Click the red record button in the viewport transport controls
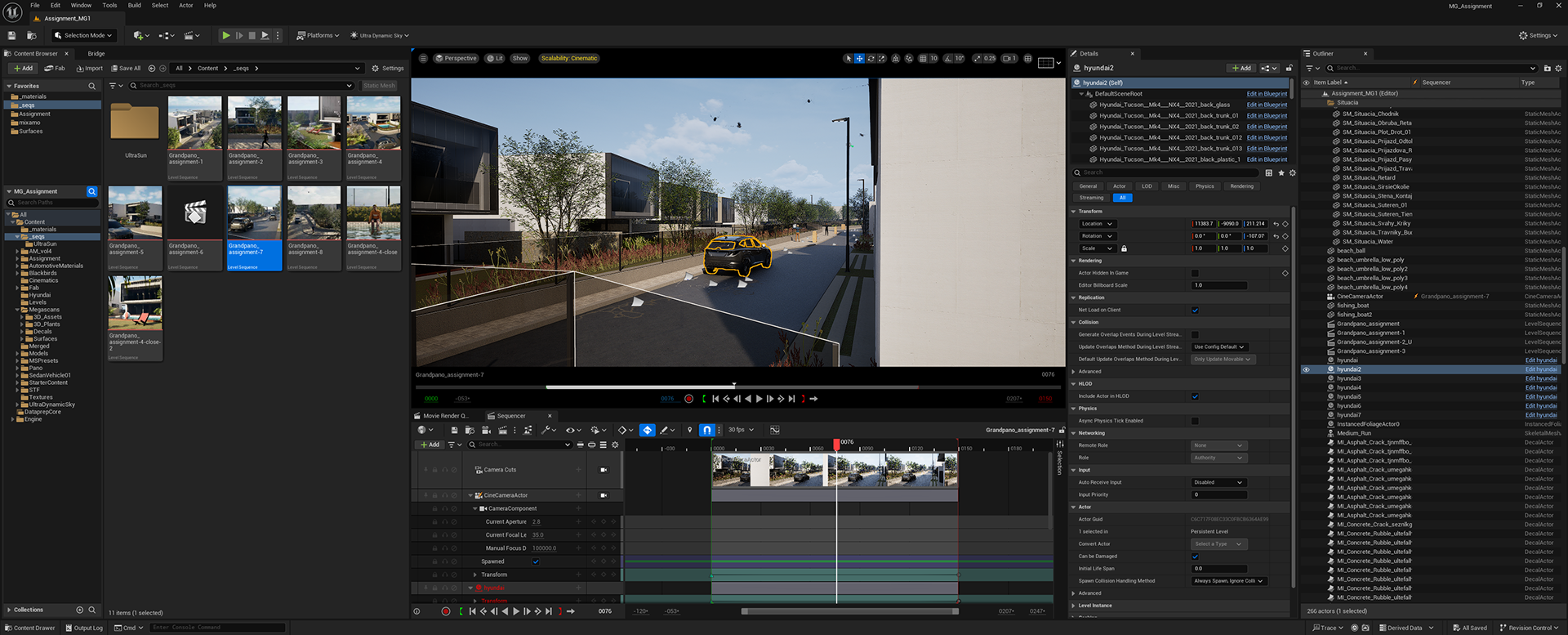 688,399
